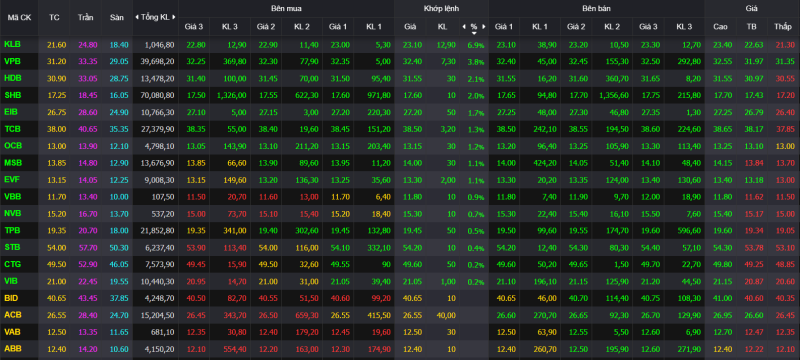This screenshot has width=800, height=360.
Task: Click the Thấp column header
Action: click(782, 27)
